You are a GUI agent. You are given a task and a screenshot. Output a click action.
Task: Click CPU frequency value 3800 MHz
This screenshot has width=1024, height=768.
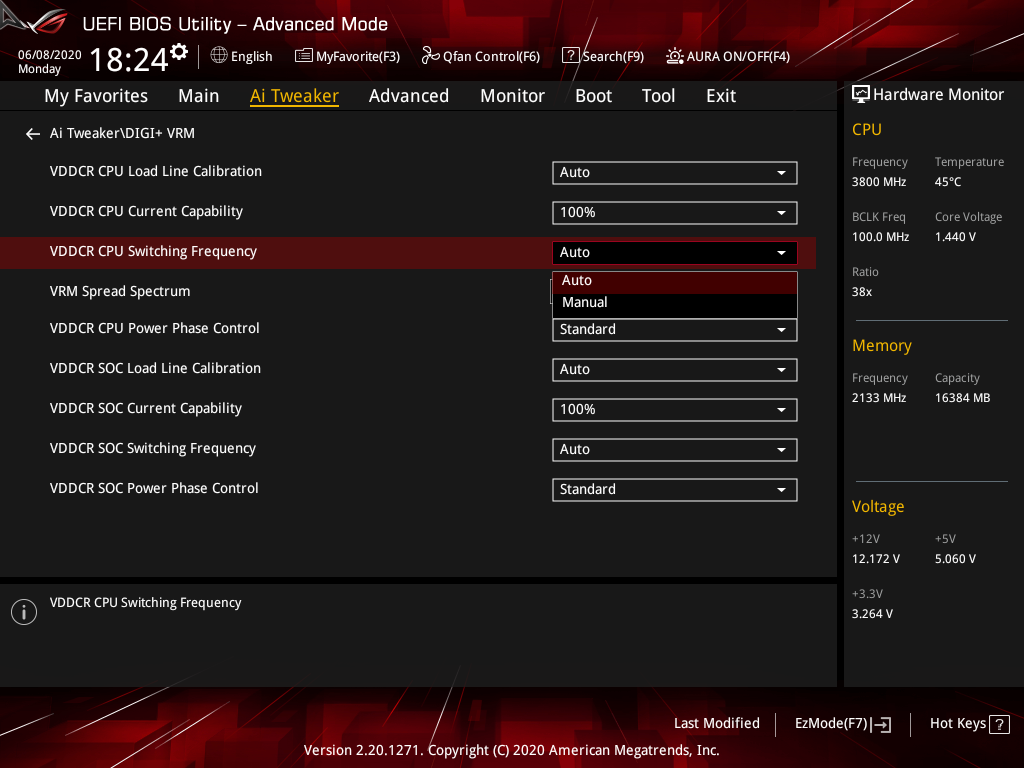(x=879, y=182)
